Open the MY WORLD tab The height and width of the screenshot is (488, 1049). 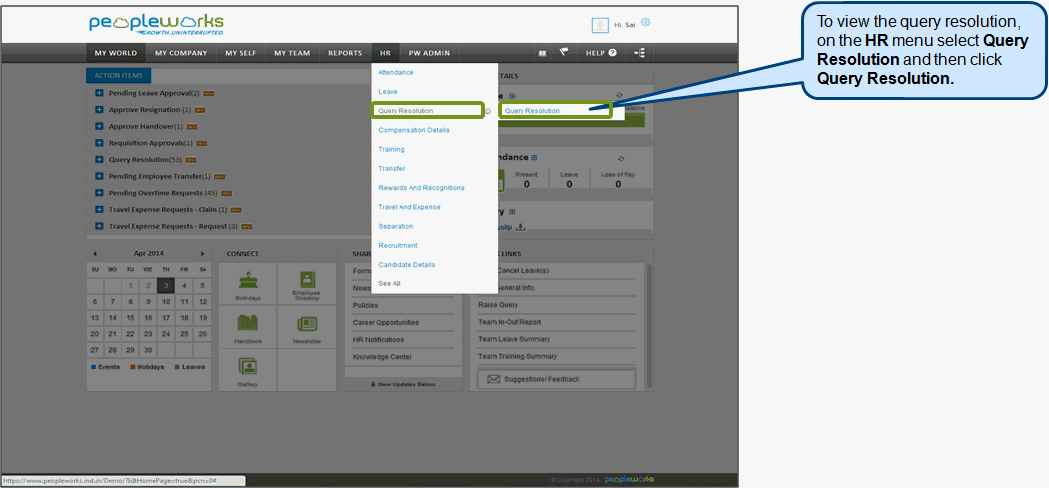point(115,53)
